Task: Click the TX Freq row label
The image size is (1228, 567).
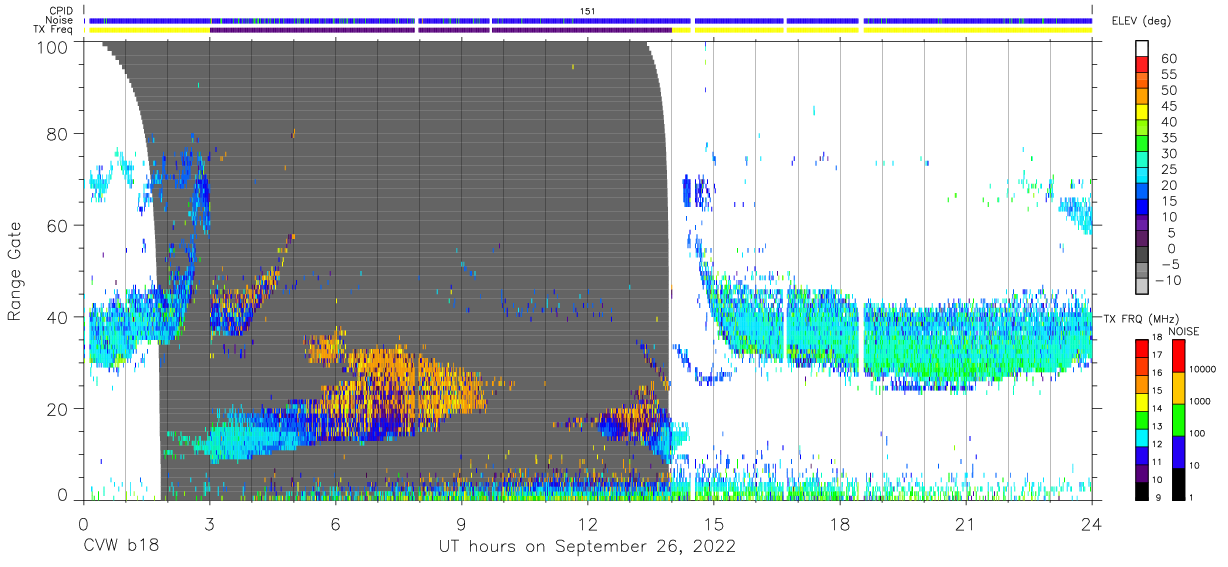Action: [55, 29]
